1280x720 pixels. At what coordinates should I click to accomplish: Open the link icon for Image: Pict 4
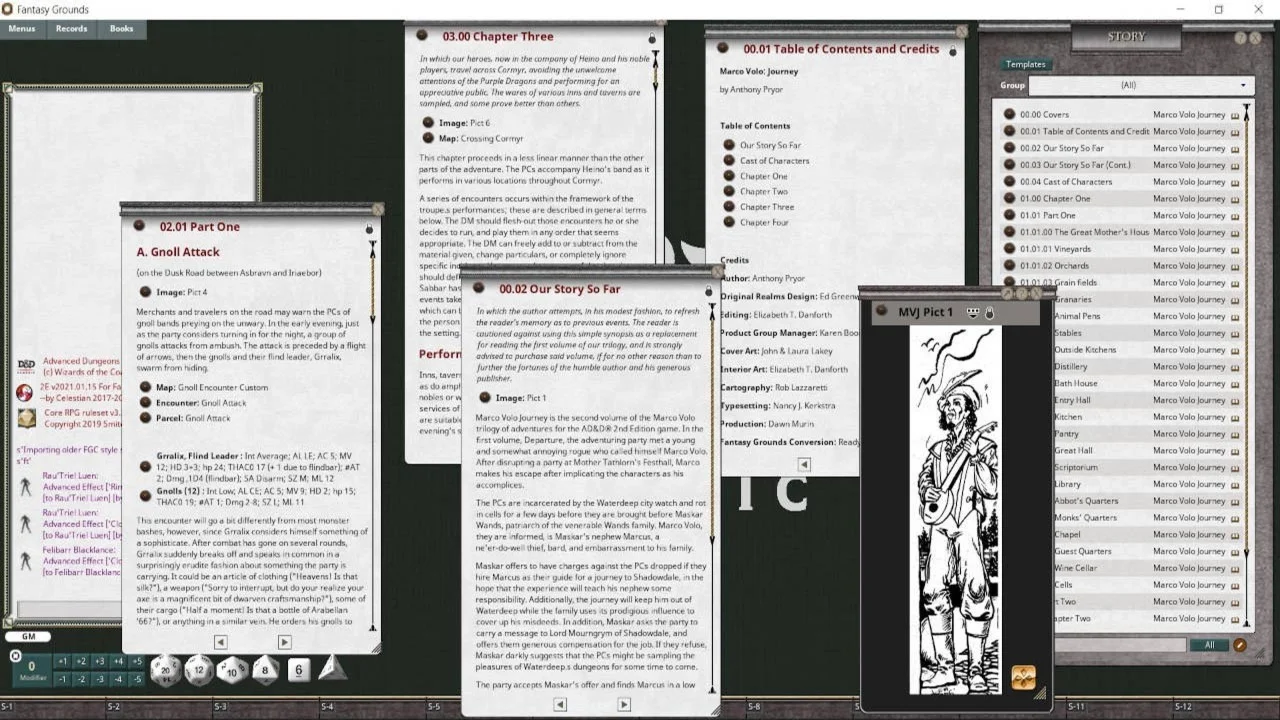click(145, 292)
